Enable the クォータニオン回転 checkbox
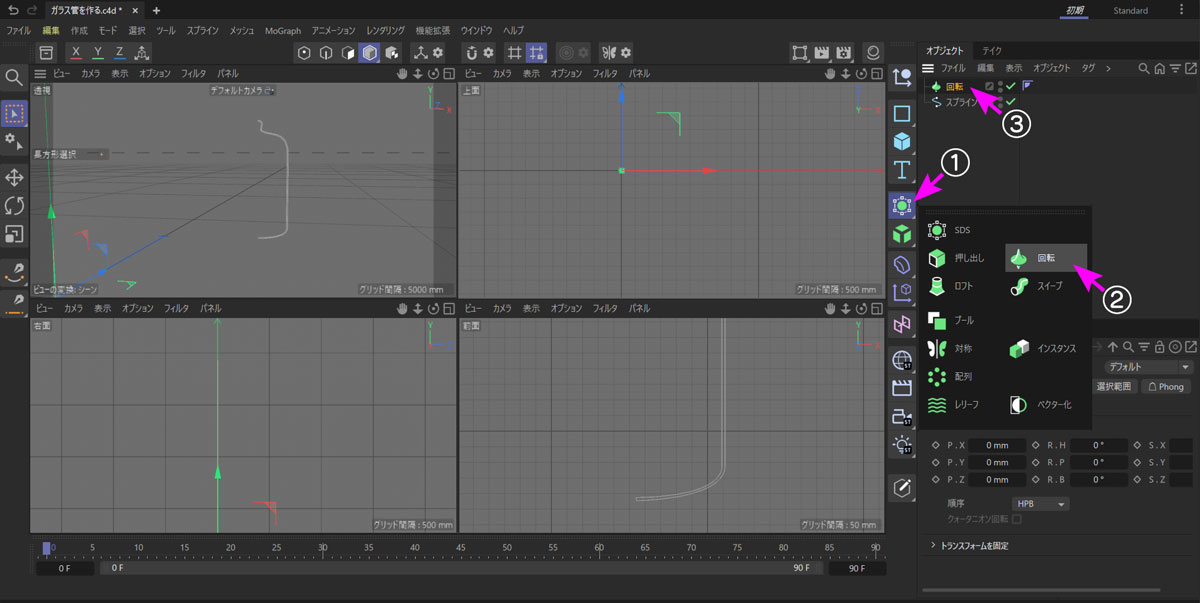Screen dimensions: 1200x603 pos(1017,519)
